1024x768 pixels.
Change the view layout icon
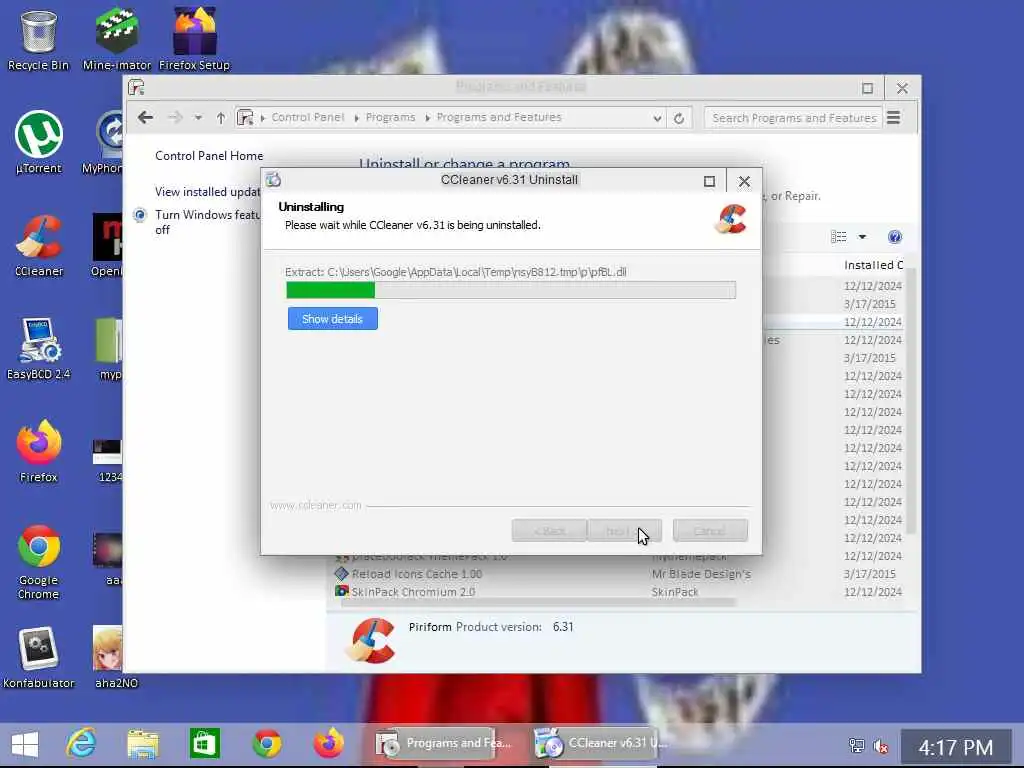[x=839, y=236]
